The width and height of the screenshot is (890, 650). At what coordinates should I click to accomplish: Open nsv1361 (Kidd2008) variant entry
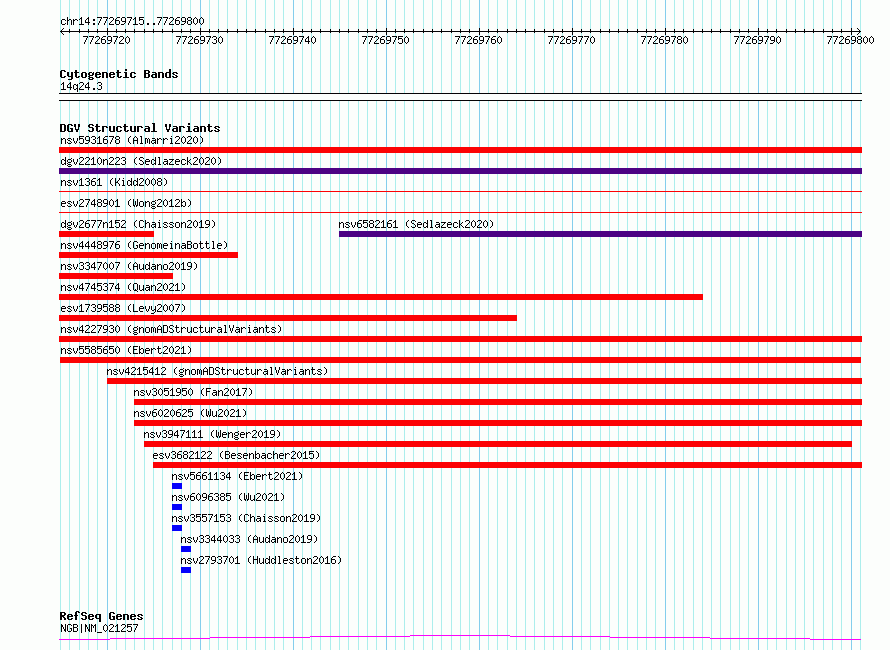coord(114,182)
